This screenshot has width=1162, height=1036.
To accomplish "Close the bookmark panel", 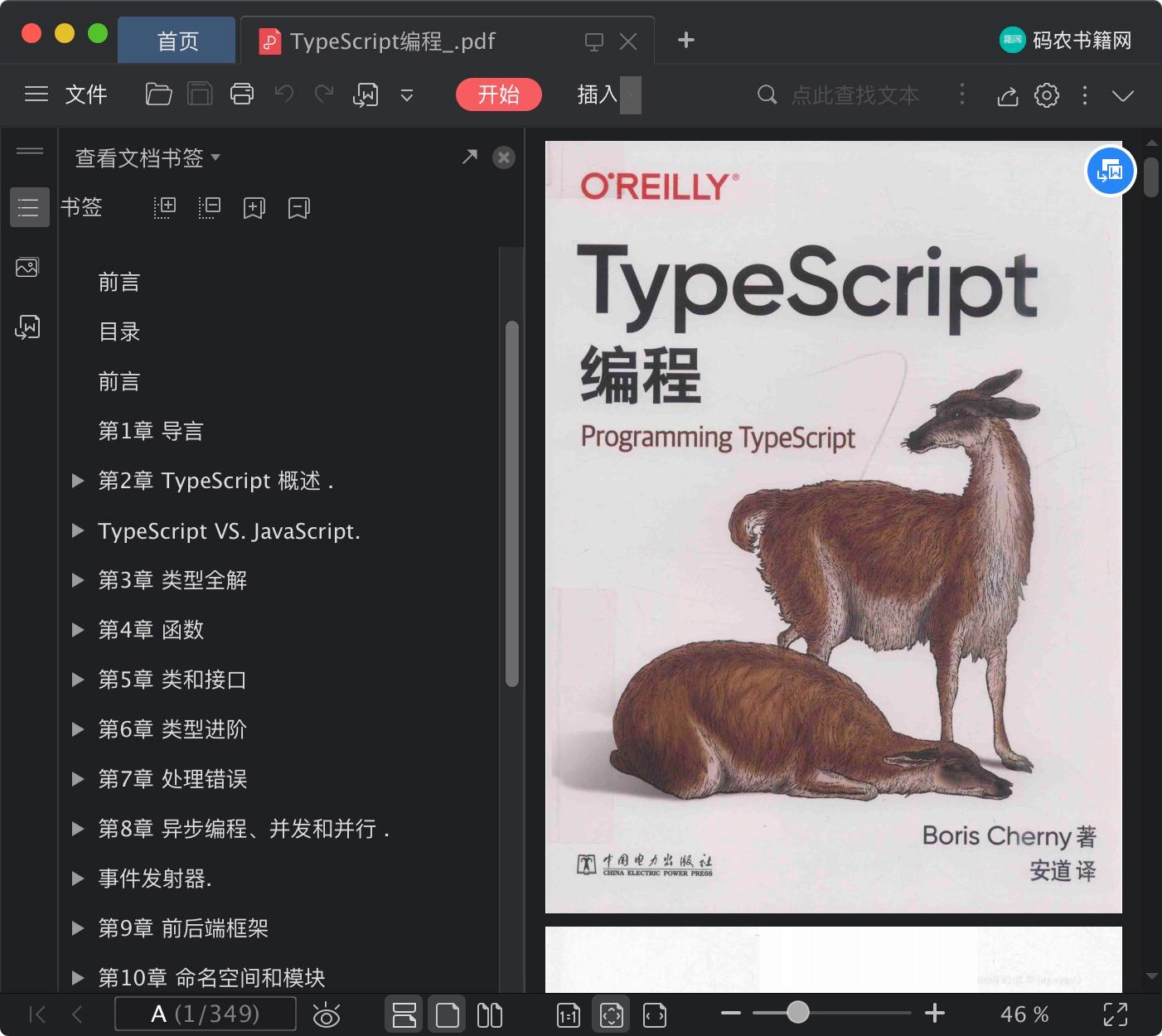I will point(504,157).
